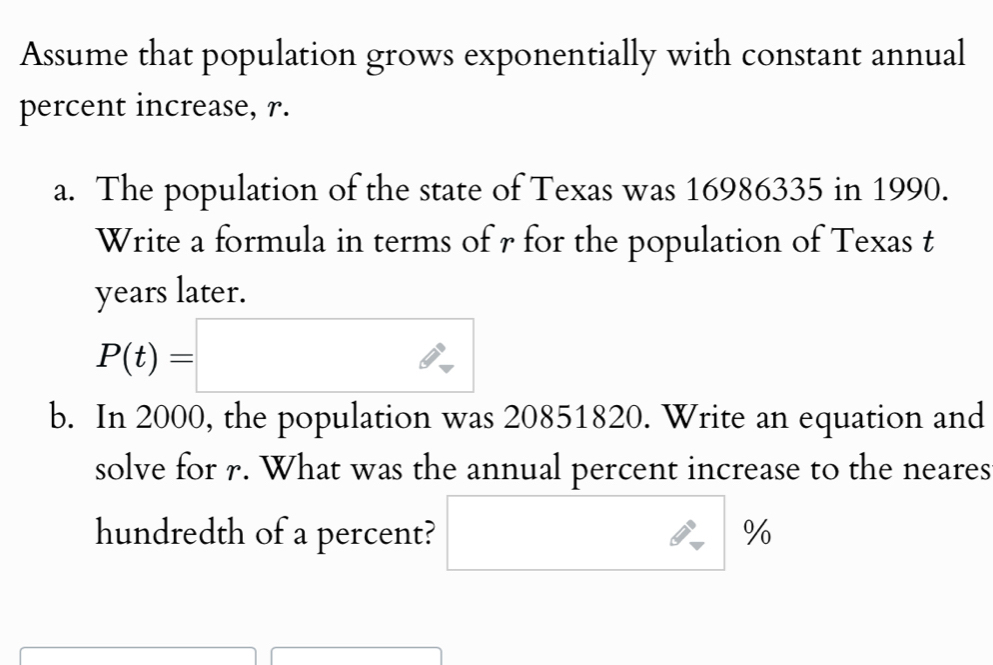Open the equation editor pencil in the P(t) box

(x=431, y=356)
